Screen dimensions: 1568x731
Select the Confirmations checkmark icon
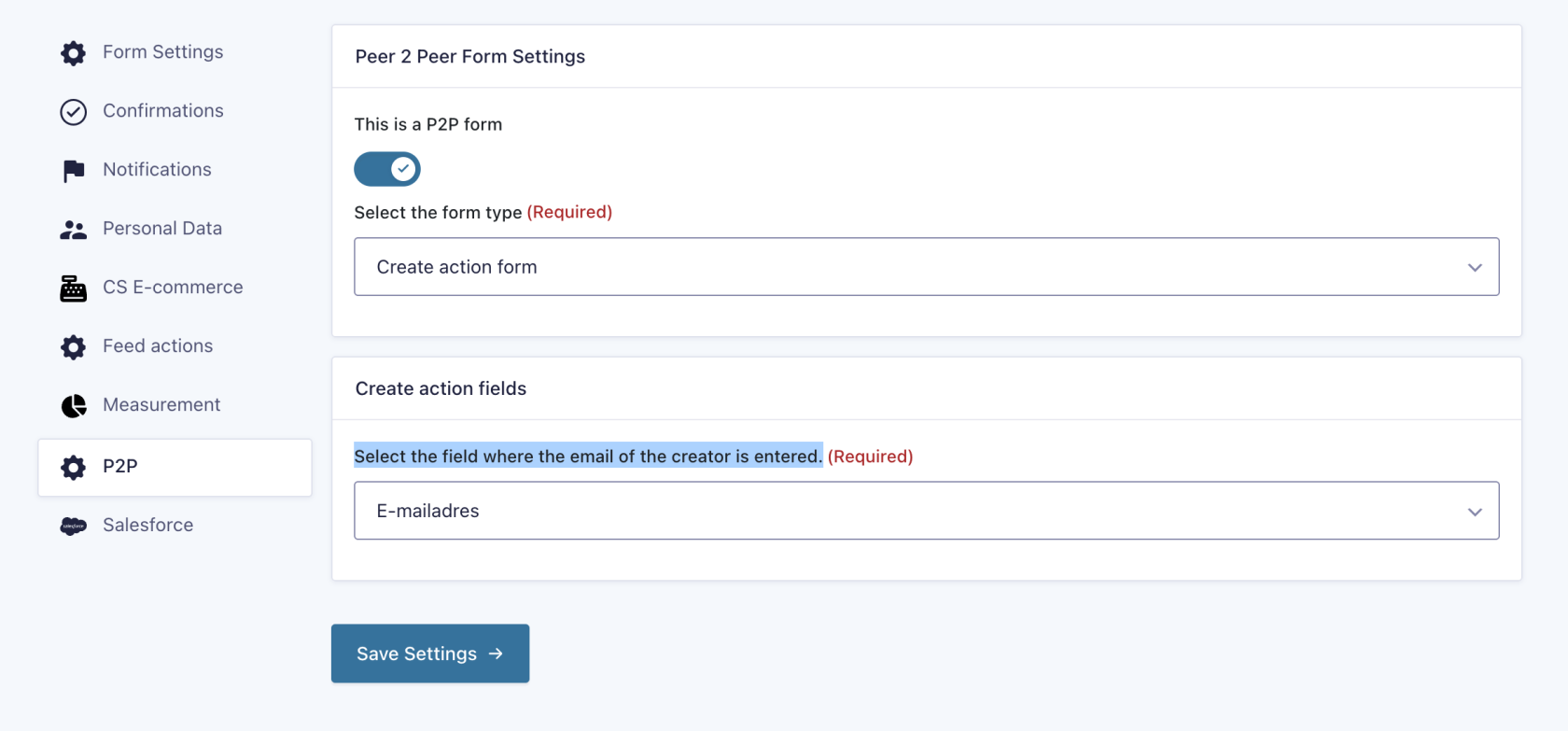73,111
